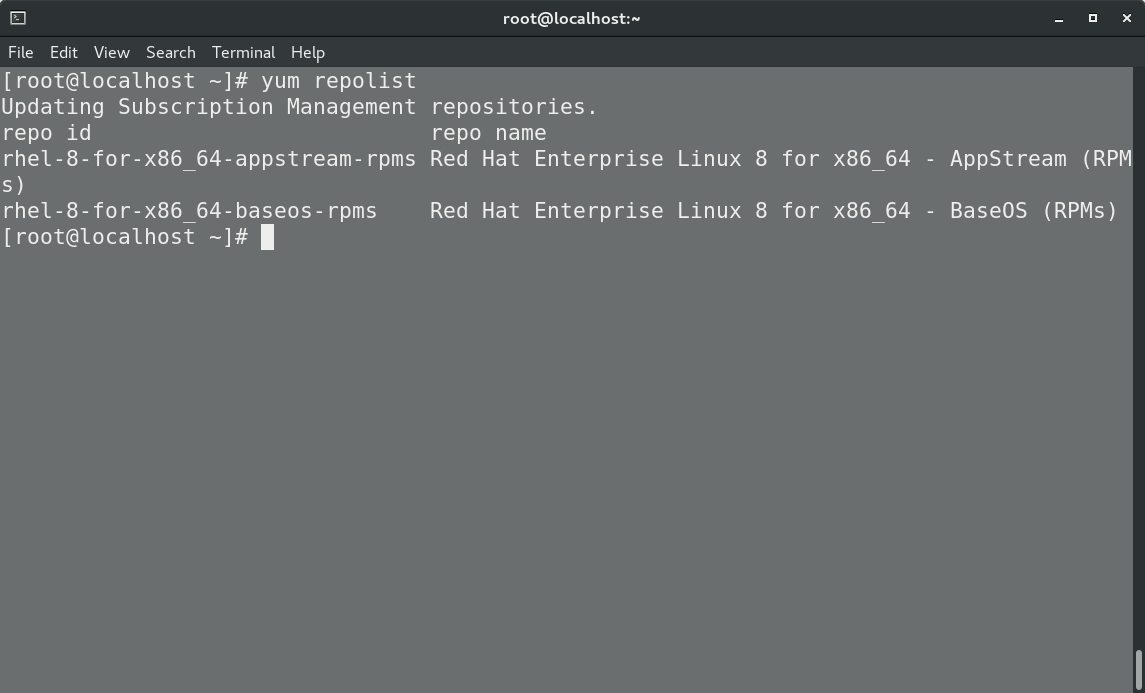This screenshot has width=1145, height=693.
Task: Open the Help menu
Action: click(307, 53)
